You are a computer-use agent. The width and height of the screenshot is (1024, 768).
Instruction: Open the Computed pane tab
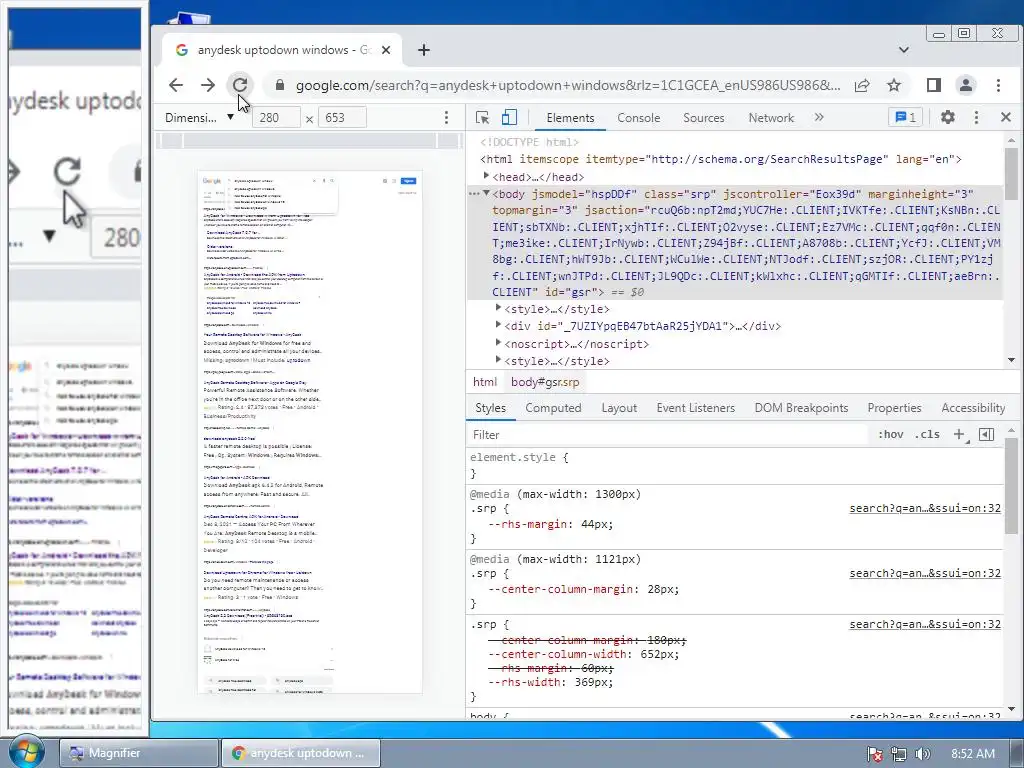(x=553, y=408)
